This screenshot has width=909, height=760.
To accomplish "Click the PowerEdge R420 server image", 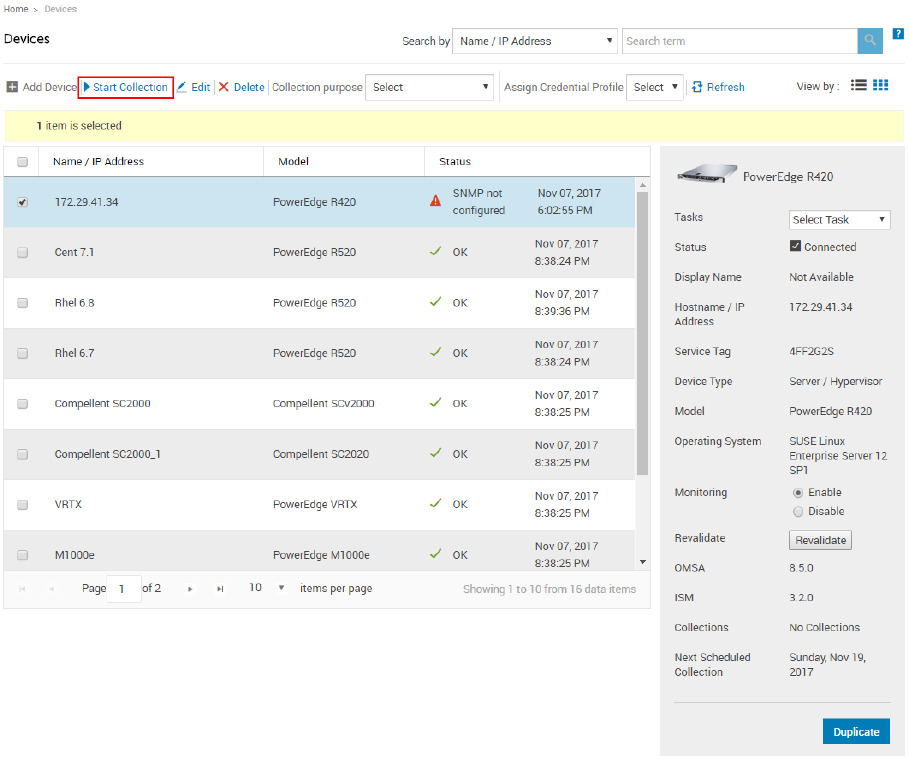I will point(707,173).
